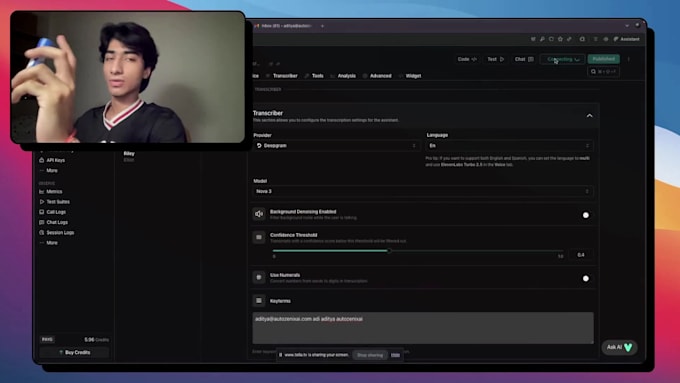Click Hide in the screen sharing bar
Viewport: 680px width, 383px height.
(395, 355)
